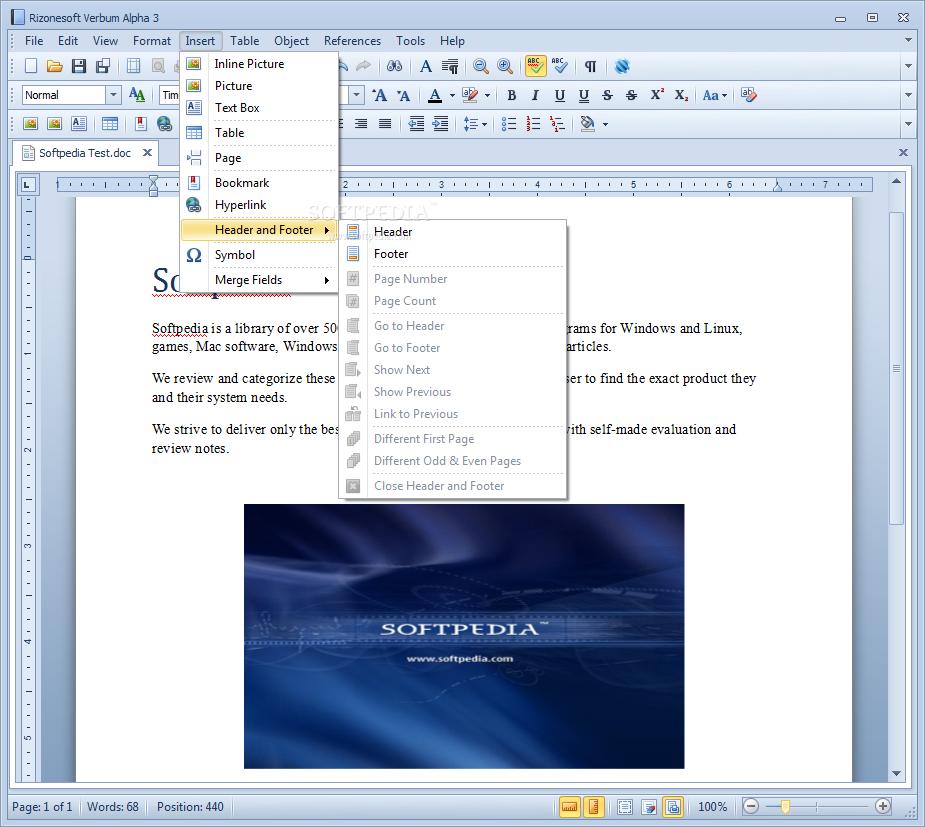
Task: Click the Styles AA icon
Action: (137, 95)
